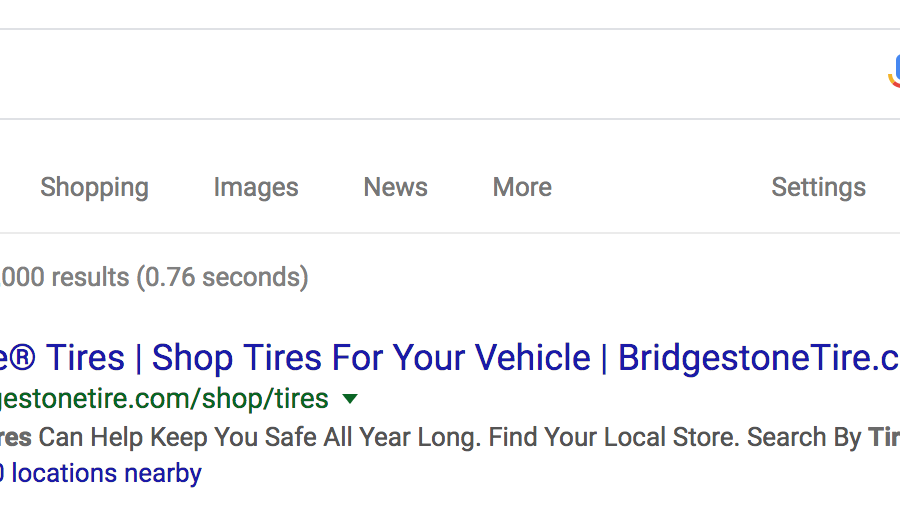Viewport: 900px width, 522px height.
Task: Open the Settings menu
Action: (x=818, y=187)
